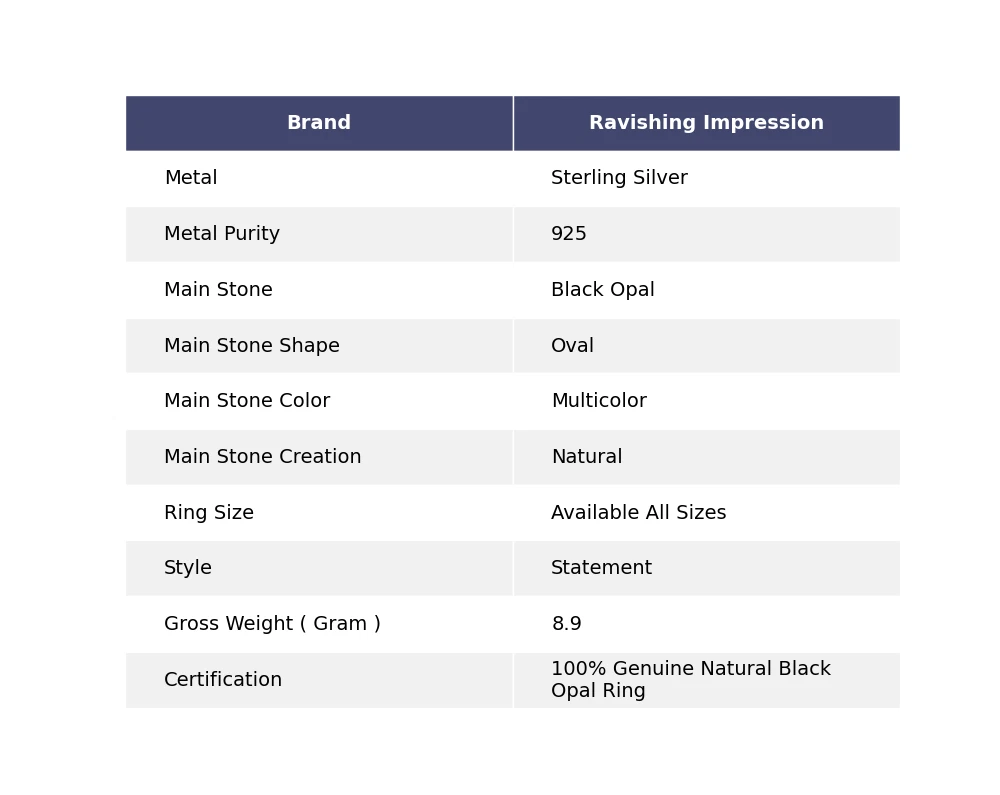1000x795 pixels.
Task: Select the "Statement" style value
Action: pyautogui.click(x=601, y=568)
